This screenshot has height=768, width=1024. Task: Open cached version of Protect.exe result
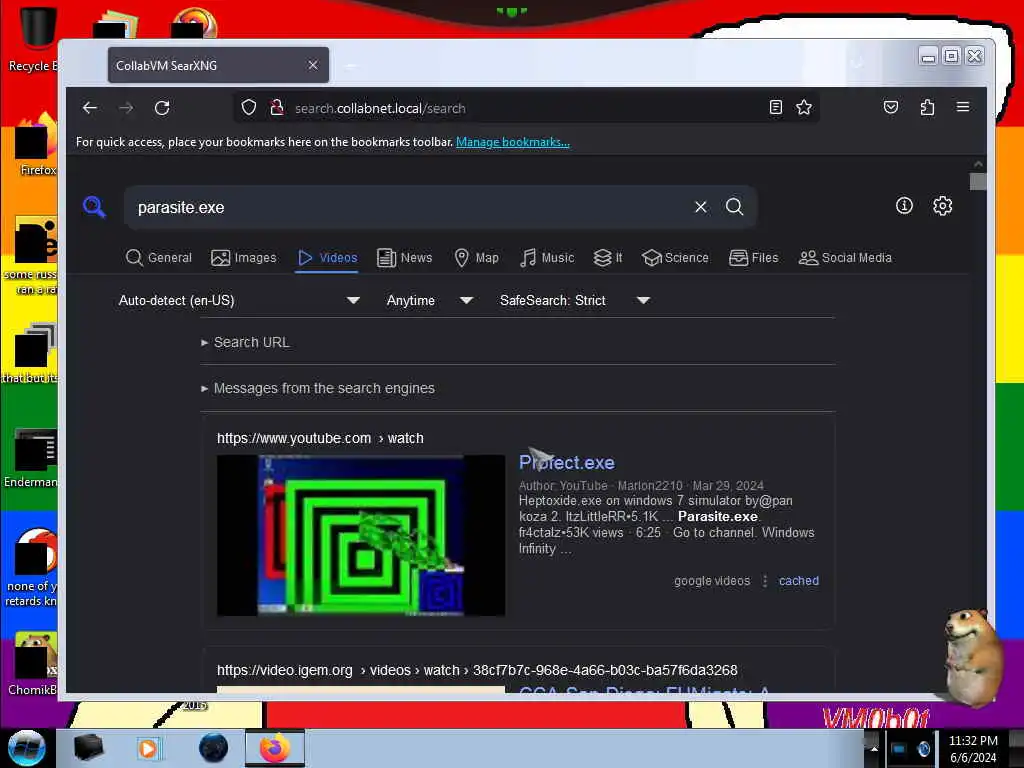[x=798, y=581]
